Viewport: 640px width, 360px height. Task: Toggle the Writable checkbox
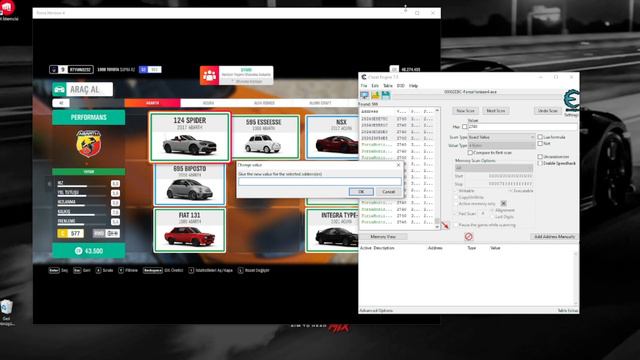(456, 191)
